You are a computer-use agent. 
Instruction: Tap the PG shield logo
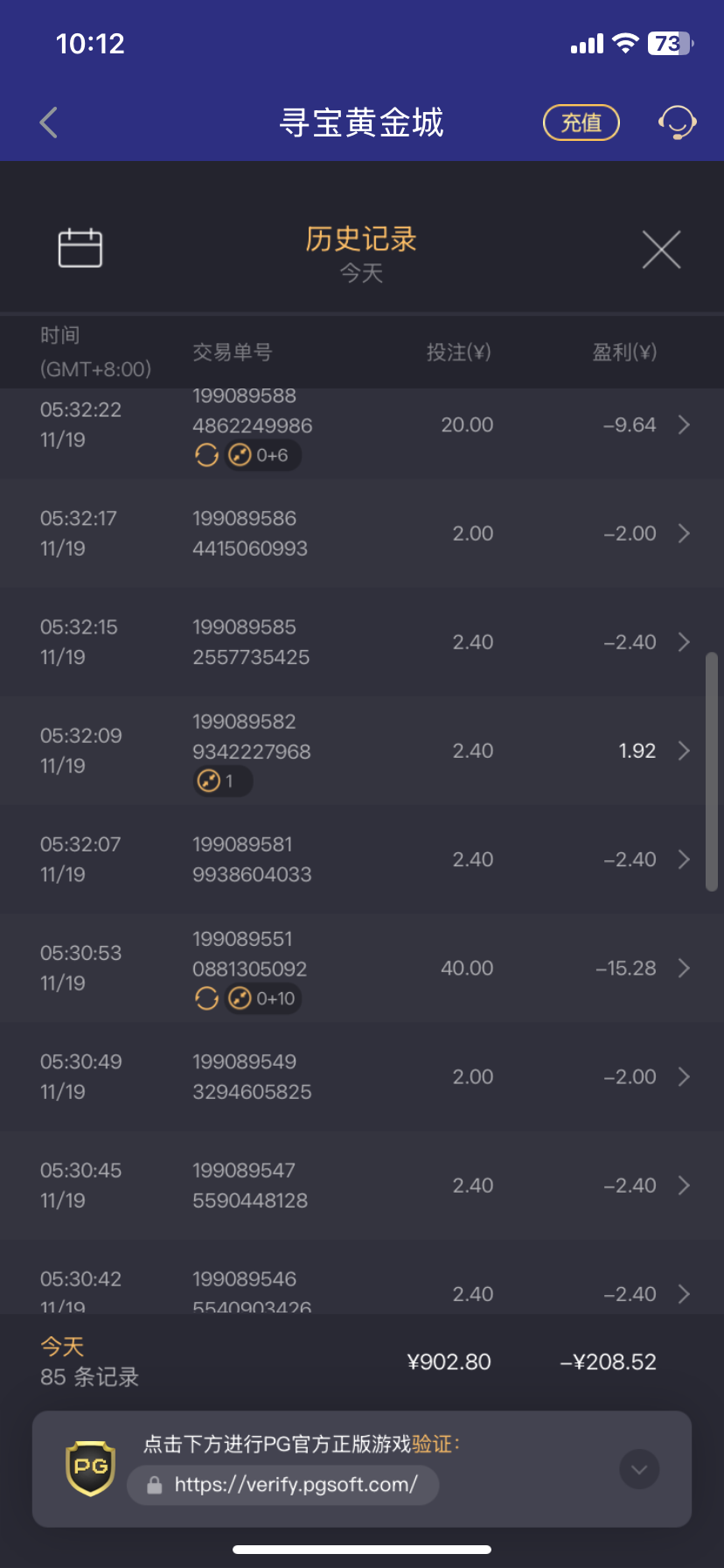click(91, 1467)
